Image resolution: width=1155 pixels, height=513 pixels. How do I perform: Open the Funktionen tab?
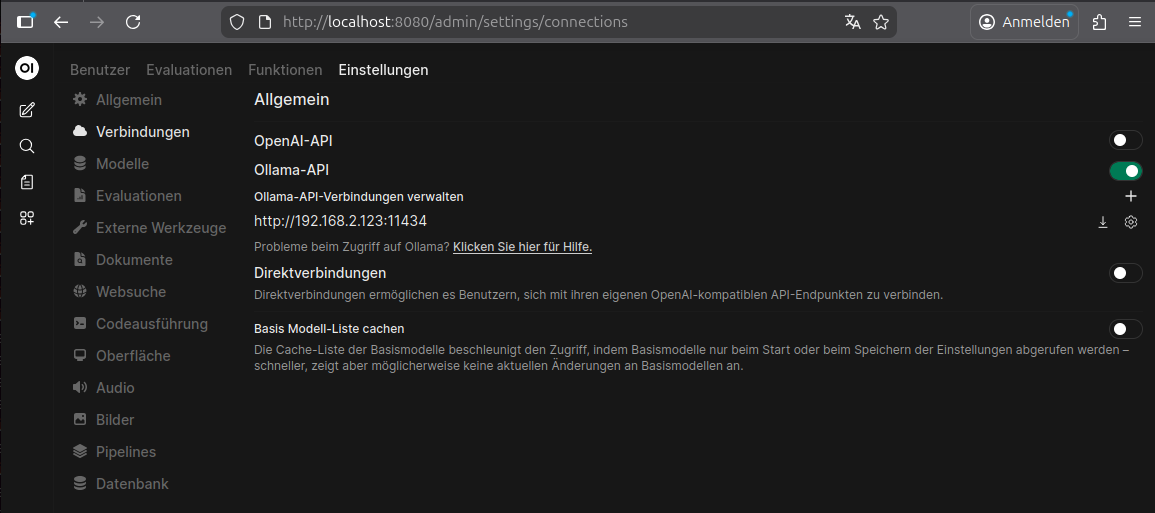pos(285,70)
